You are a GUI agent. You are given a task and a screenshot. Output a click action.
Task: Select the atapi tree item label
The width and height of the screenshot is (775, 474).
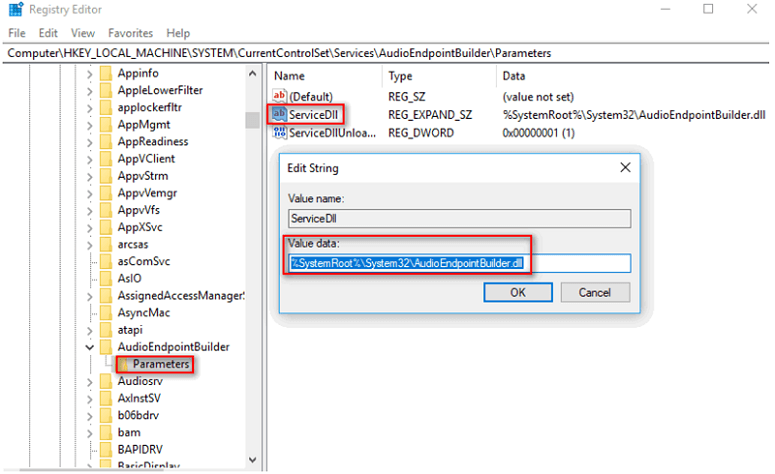point(130,330)
